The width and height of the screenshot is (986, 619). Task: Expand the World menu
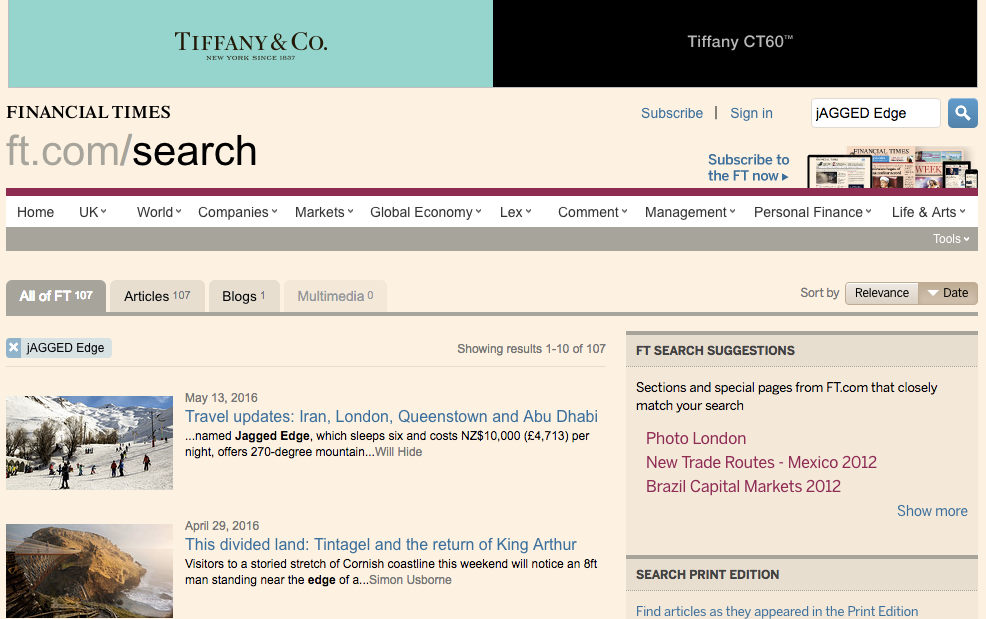pyautogui.click(x=159, y=213)
